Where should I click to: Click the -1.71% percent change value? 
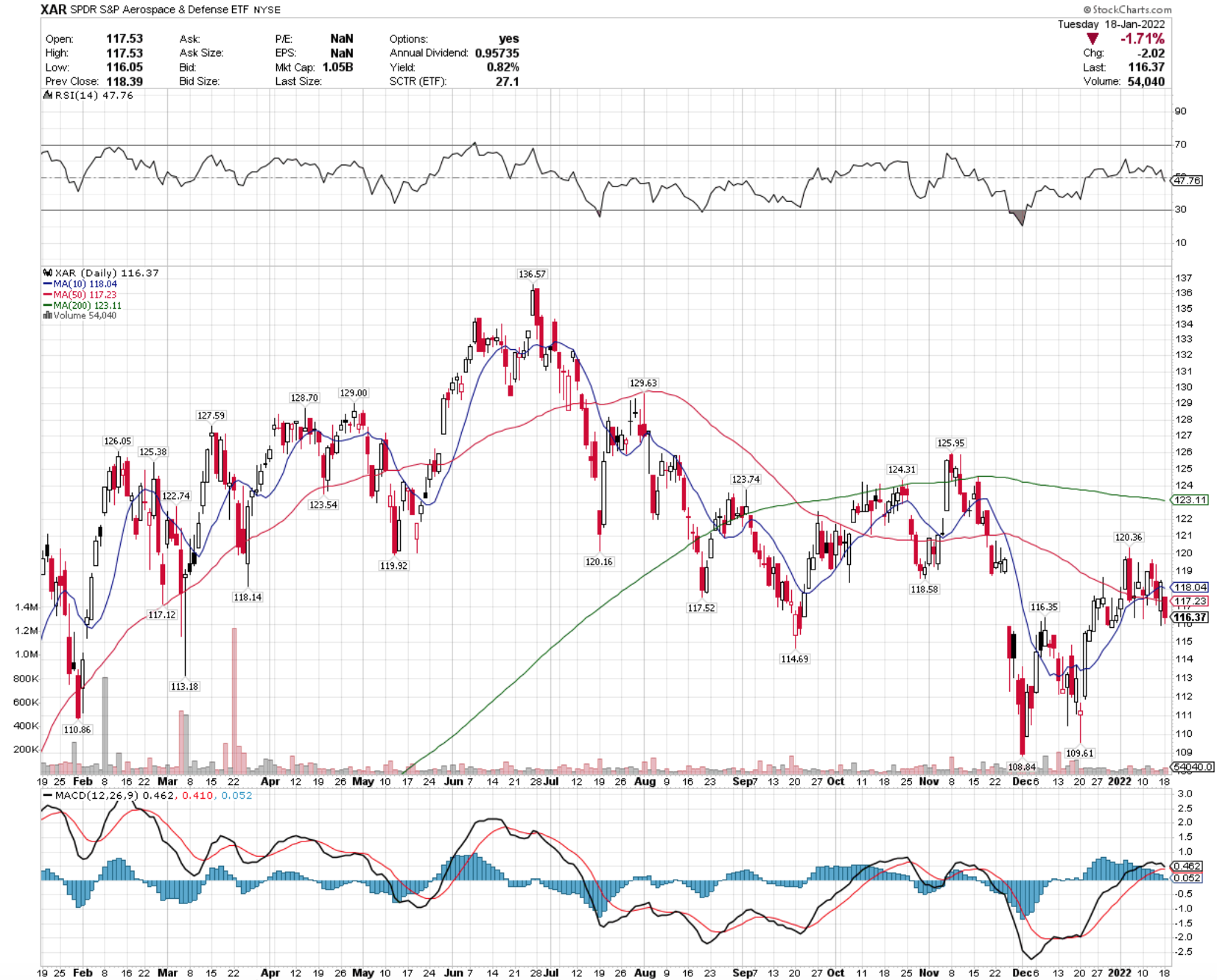pyautogui.click(x=1143, y=38)
